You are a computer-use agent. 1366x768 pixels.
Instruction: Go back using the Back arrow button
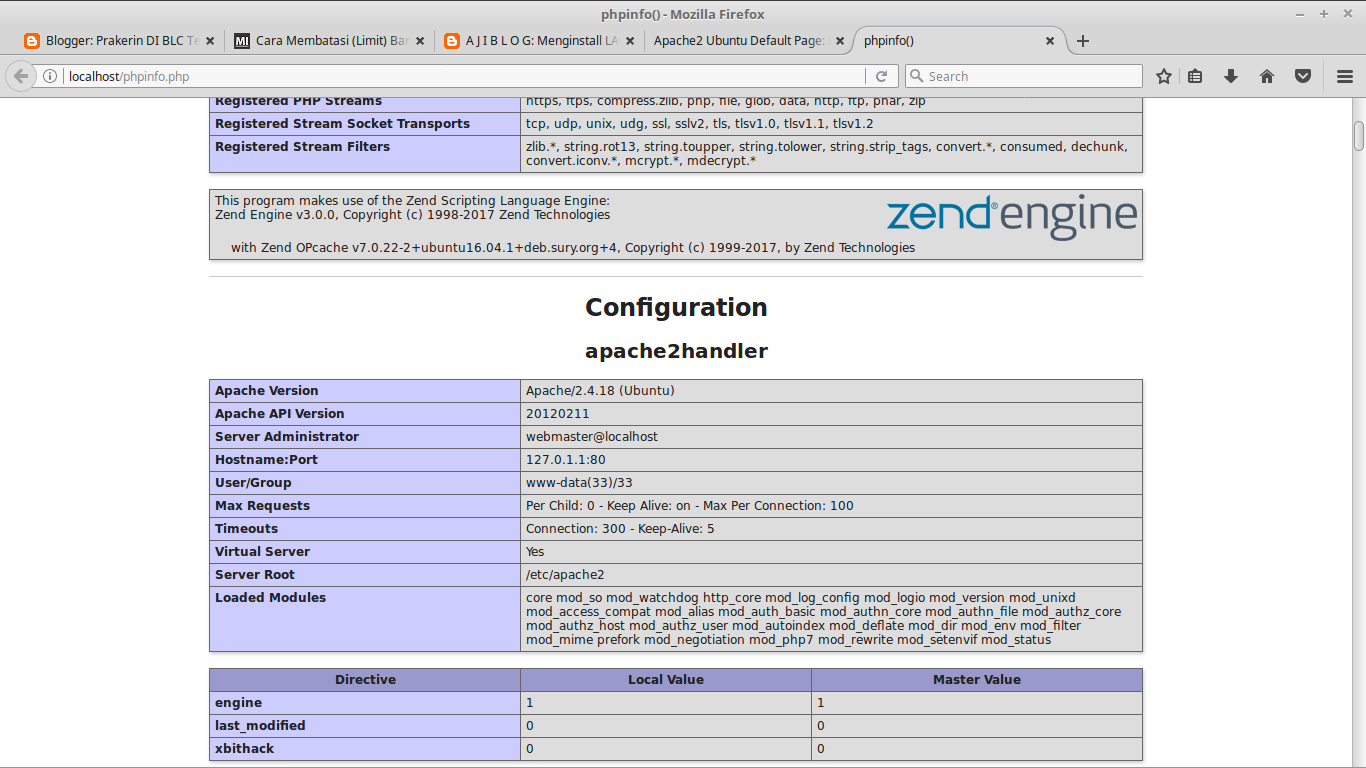(21, 76)
